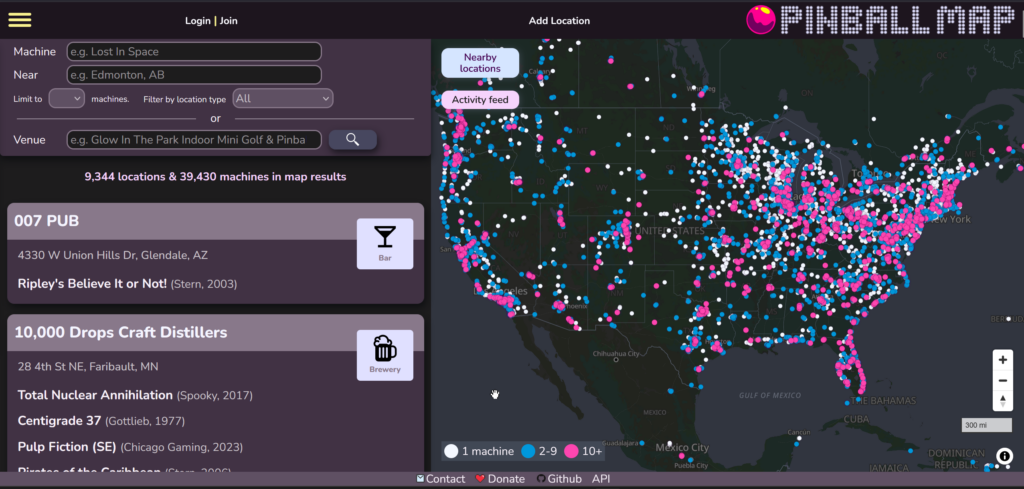Expand the Limit to machines dropdown
The image size is (1024, 489).
66,98
